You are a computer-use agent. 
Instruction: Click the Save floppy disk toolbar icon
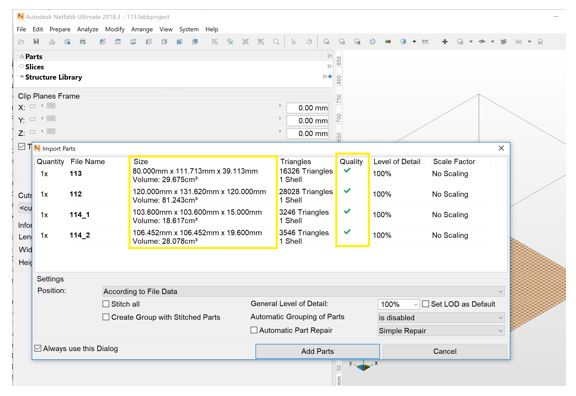[x=36, y=42]
